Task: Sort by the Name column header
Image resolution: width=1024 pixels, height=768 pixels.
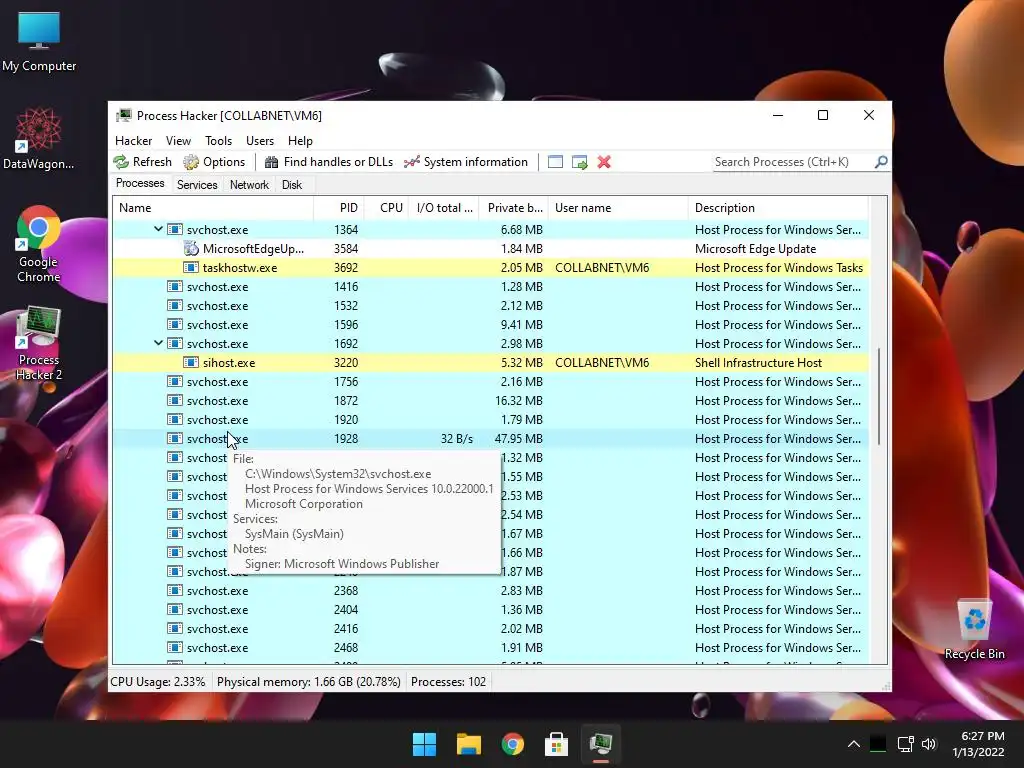Action: click(213, 208)
